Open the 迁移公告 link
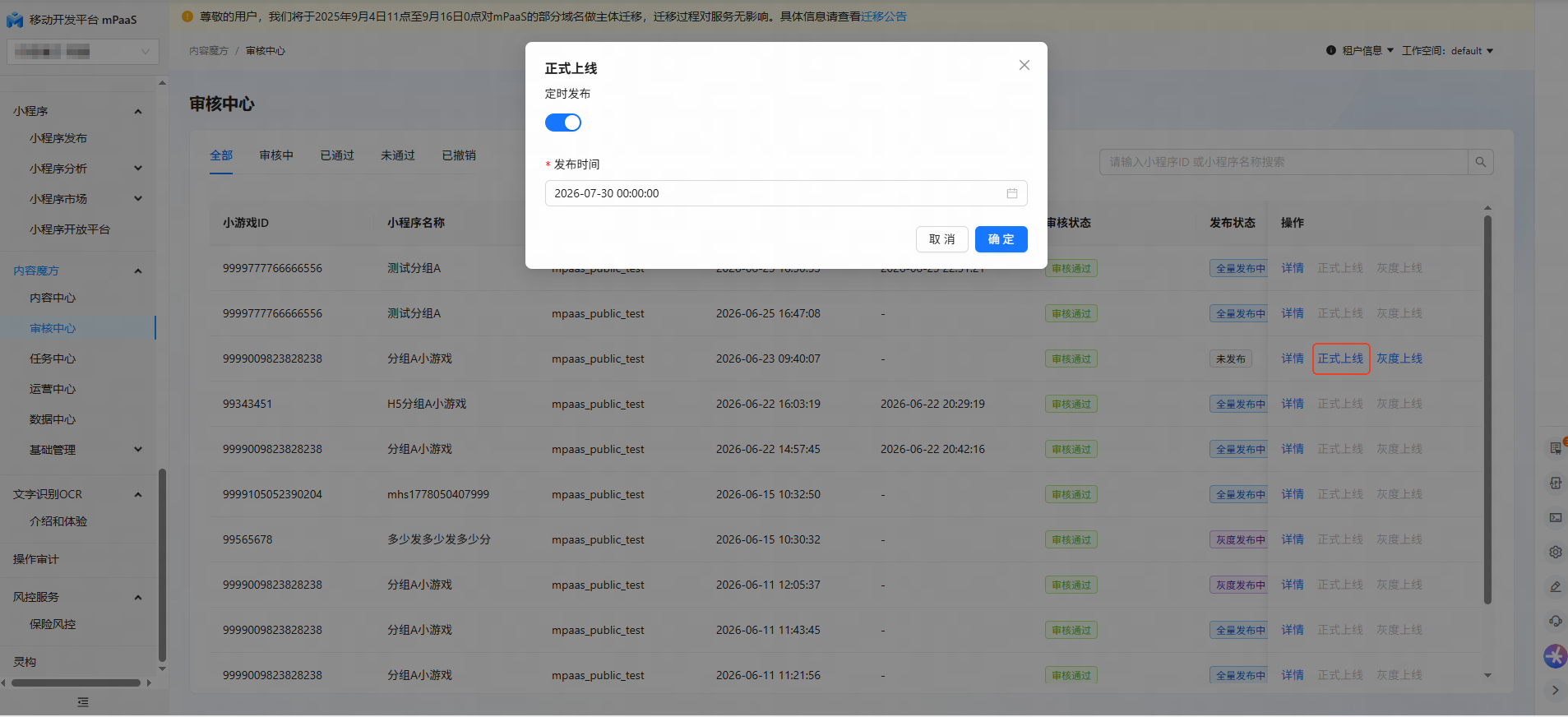The height and width of the screenshot is (717, 1568). 883,16
